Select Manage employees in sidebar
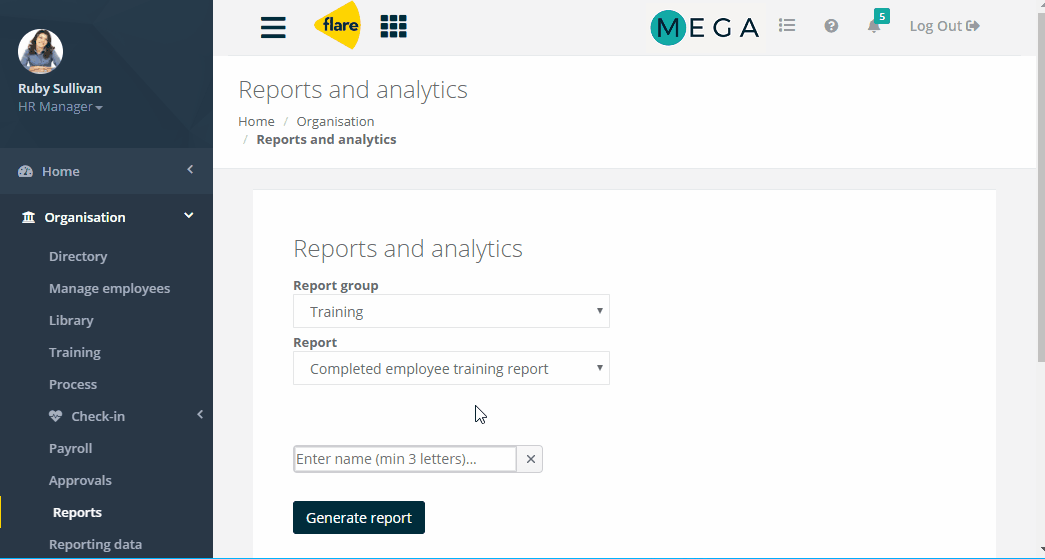 click(x=109, y=288)
